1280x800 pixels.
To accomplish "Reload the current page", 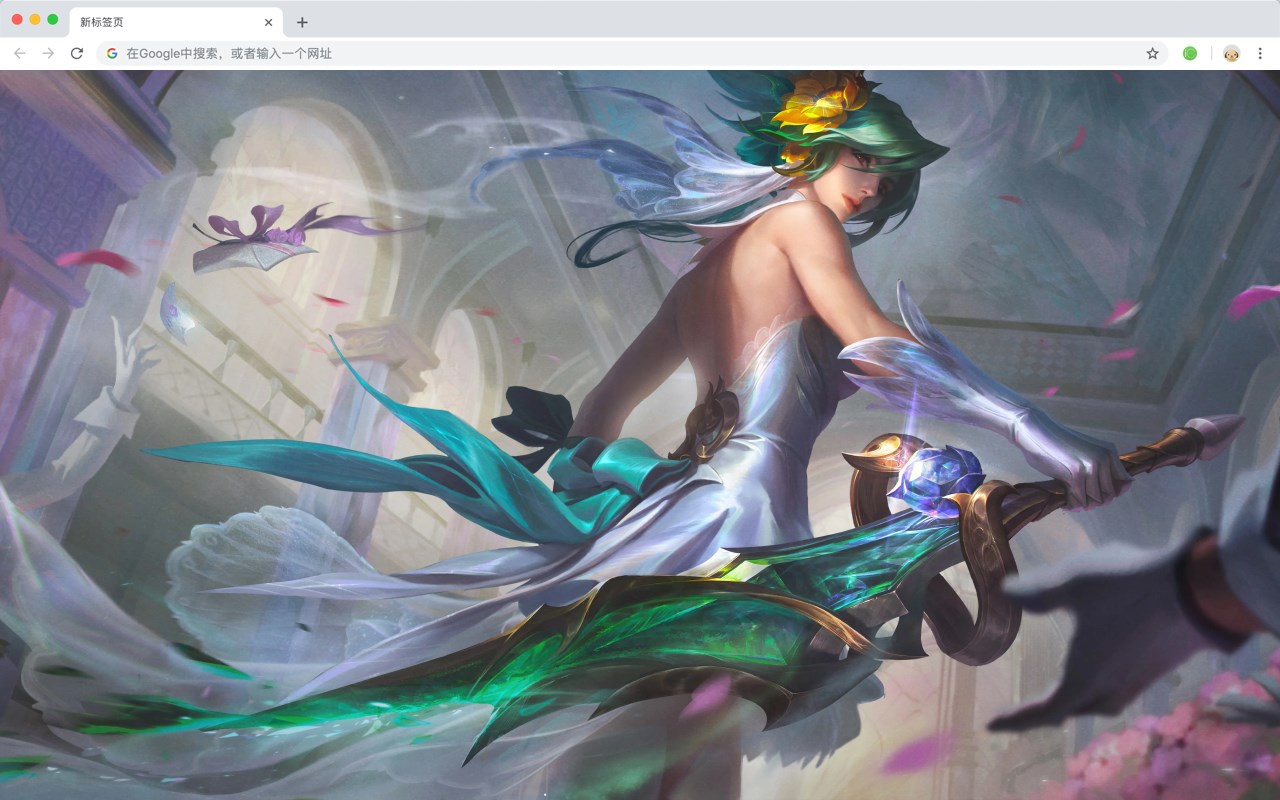I will pyautogui.click(x=76, y=53).
